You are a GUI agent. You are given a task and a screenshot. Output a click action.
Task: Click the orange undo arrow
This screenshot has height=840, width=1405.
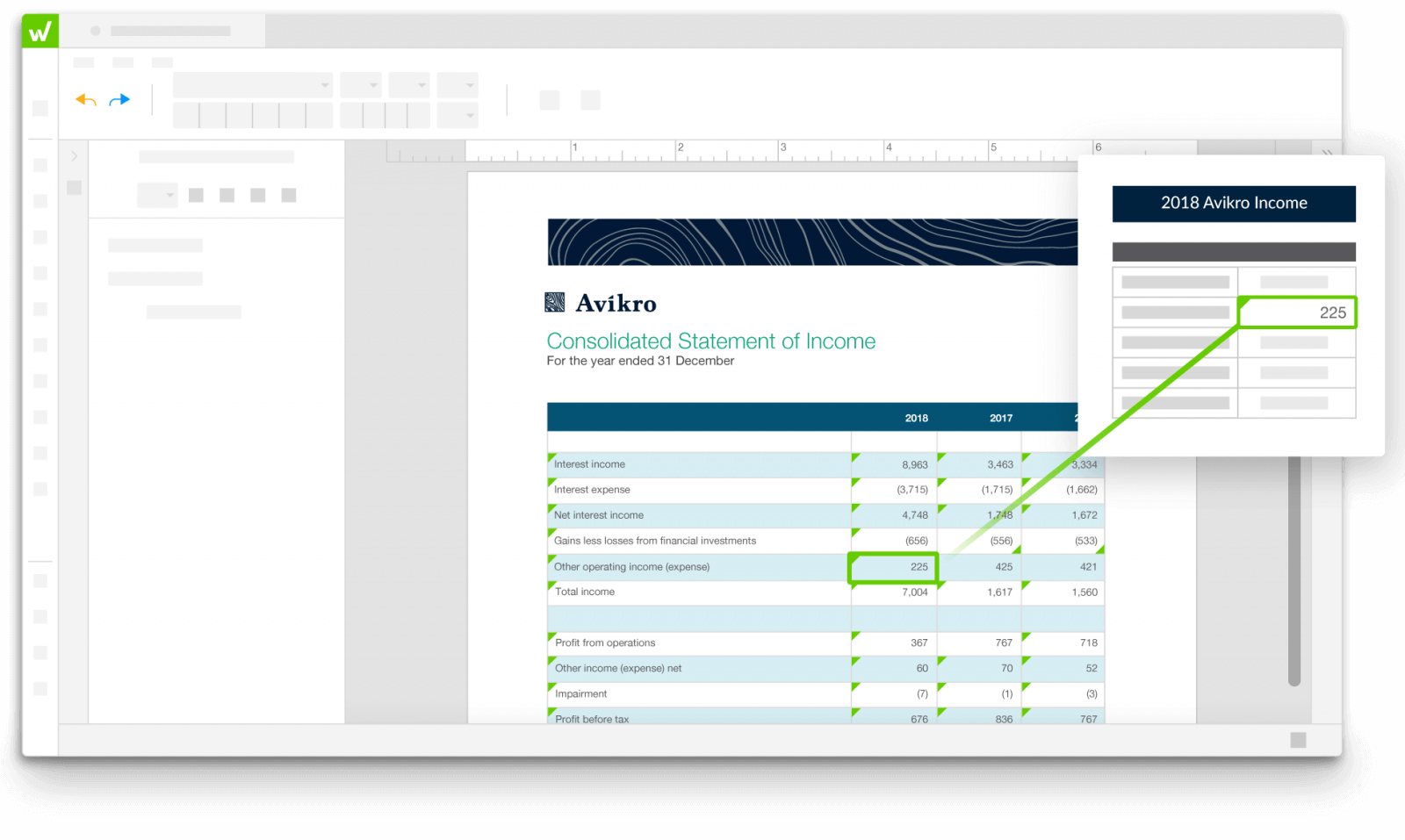click(85, 100)
